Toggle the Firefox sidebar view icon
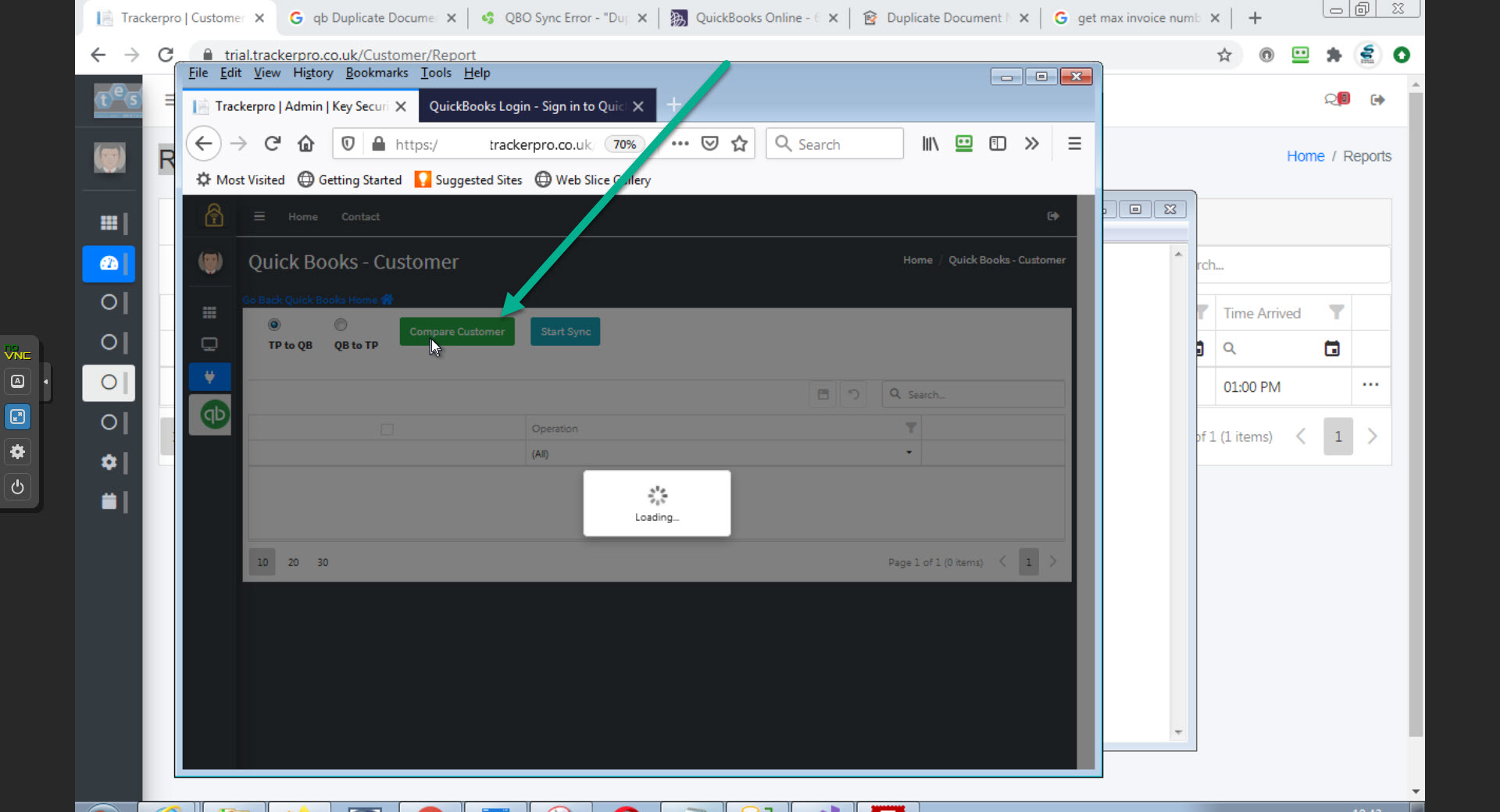 click(998, 144)
